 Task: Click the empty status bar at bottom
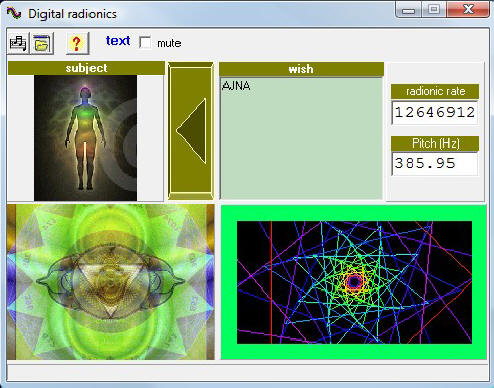coord(247,373)
